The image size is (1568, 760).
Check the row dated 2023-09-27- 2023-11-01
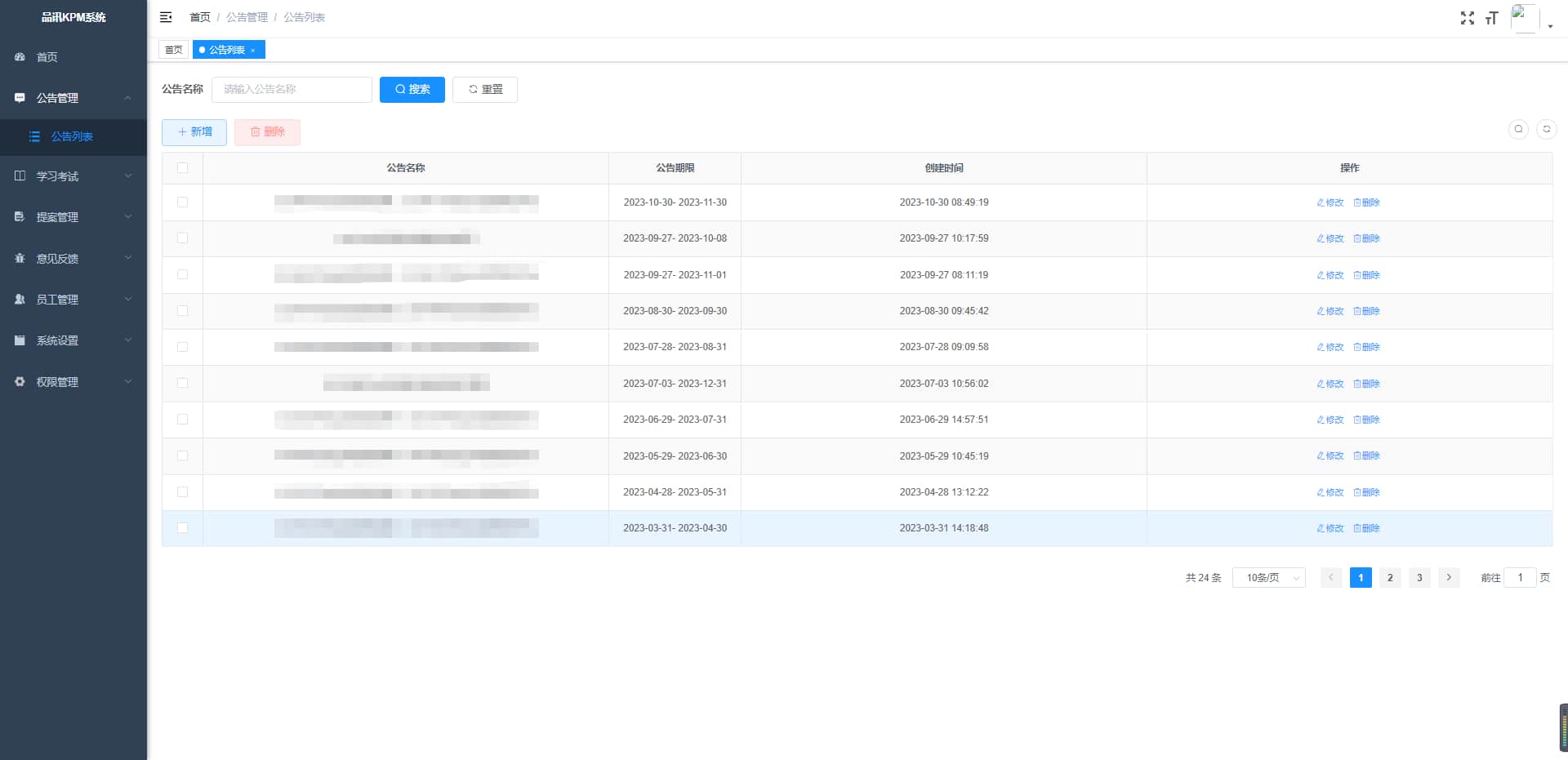(x=182, y=275)
